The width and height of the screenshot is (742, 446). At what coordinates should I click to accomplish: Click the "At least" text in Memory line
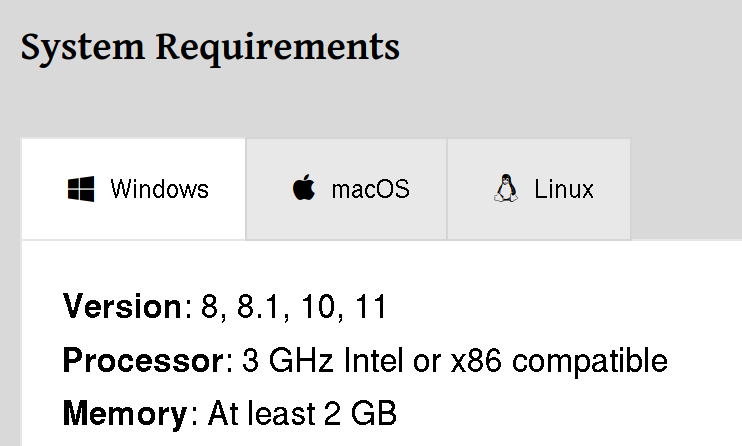coord(255,412)
